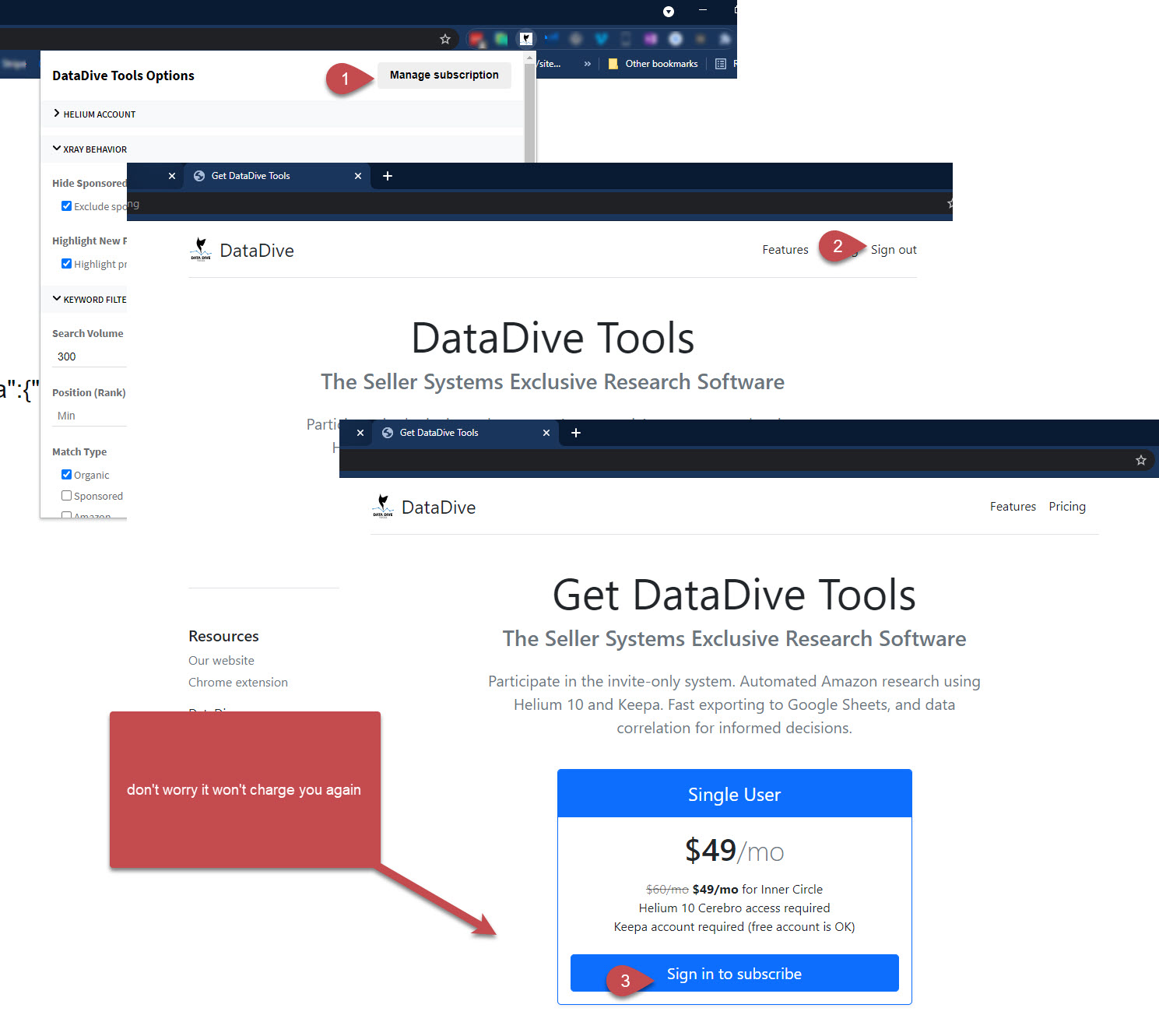Click the Search Volume field with 300
Viewport: 1159px width, 1036px height.
[x=90, y=356]
